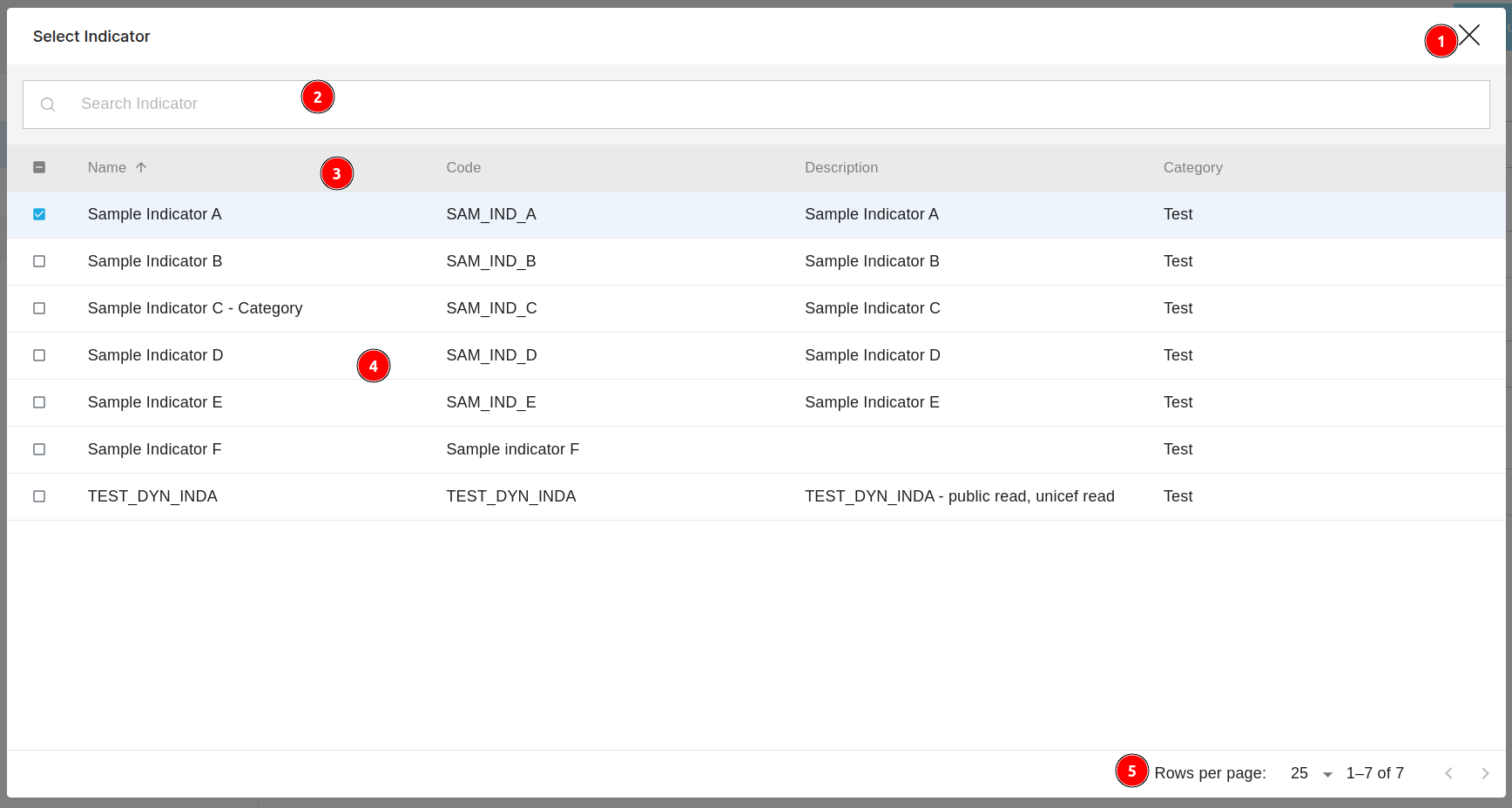The height and width of the screenshot is (808, 1512).
Task: Check Sample Indicator D checkbox
Action: [x=39, y=355]
